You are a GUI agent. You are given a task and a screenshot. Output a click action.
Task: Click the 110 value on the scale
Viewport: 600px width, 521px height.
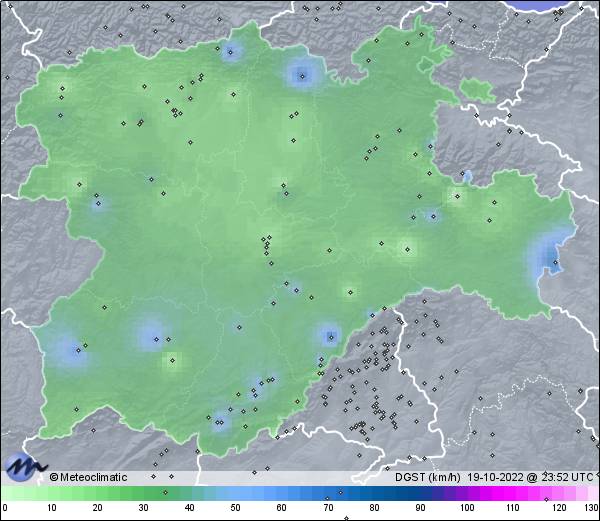(x=513, y=508)
